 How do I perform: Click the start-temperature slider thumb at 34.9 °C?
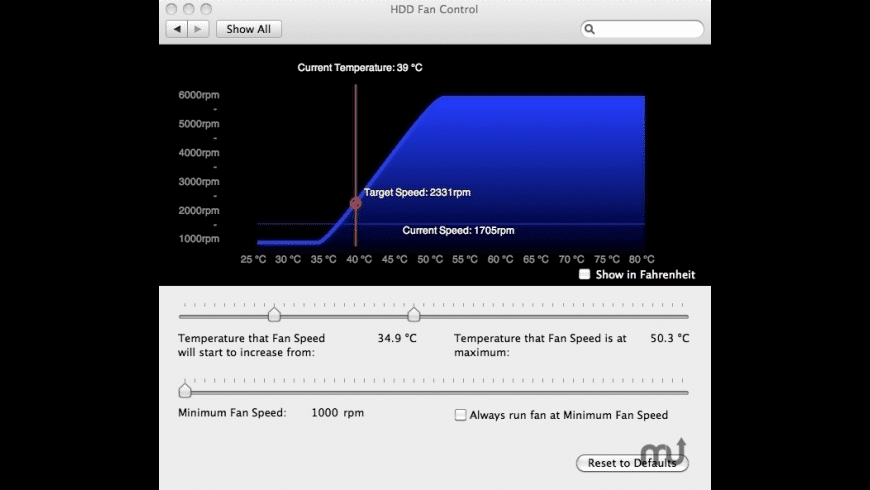[x=274, y=315]
